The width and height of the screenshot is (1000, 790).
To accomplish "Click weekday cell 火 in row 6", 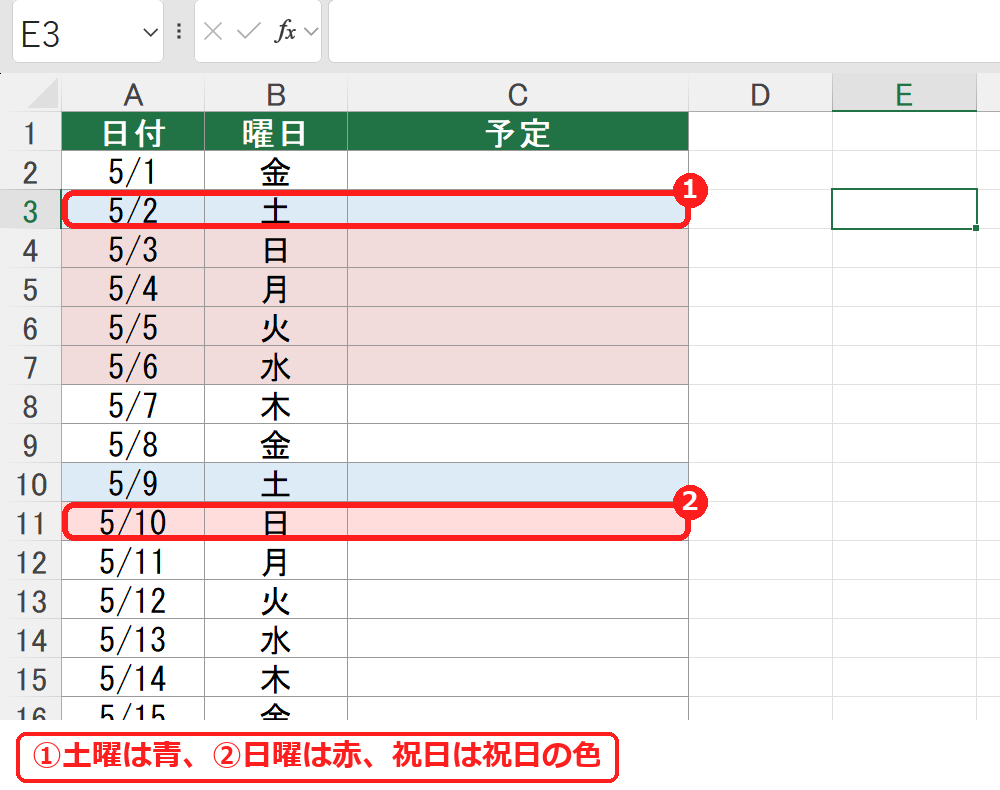I will click(x=276, y=327).
